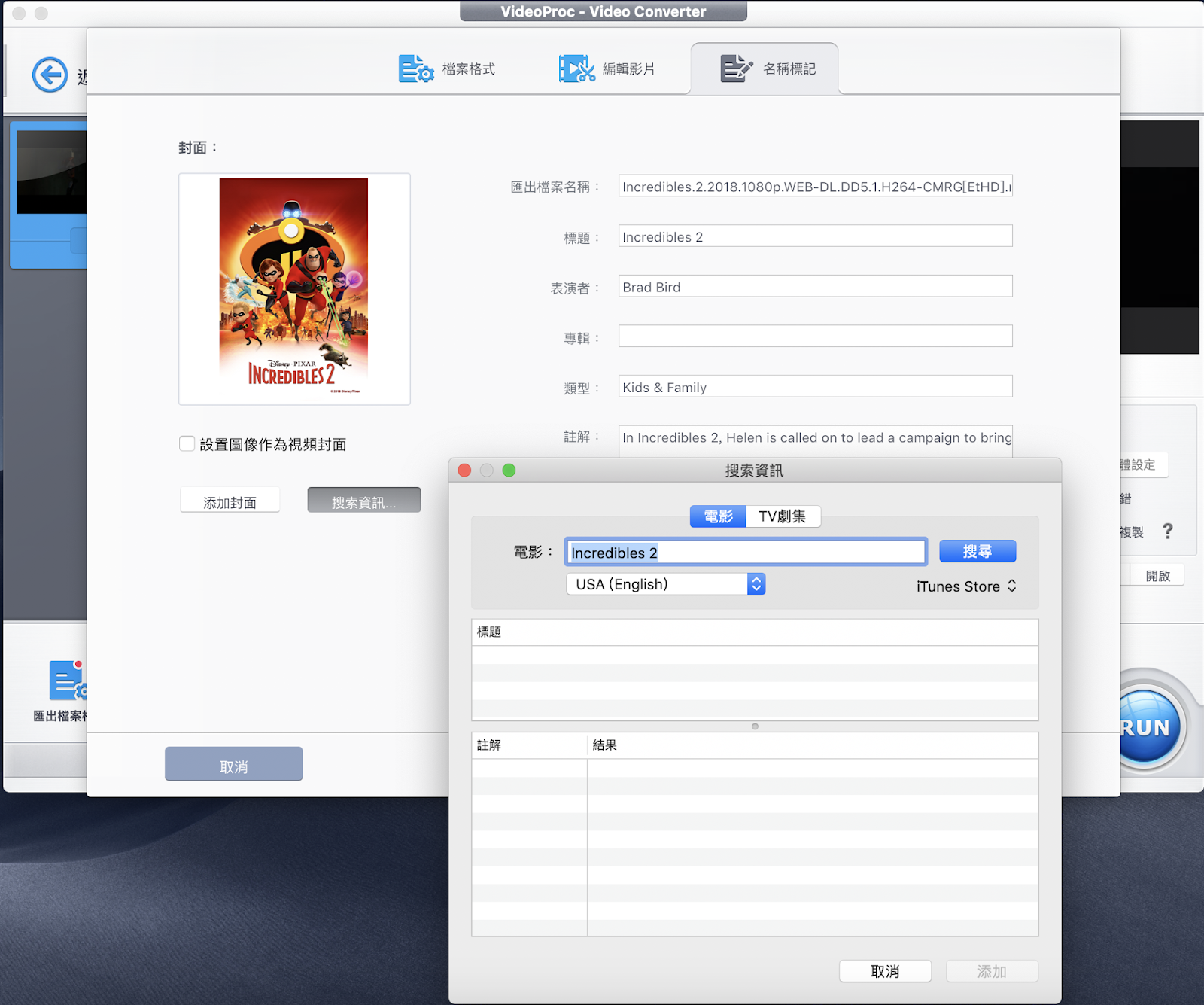Click the blue back arrow icon
The height and width of the screenshot is (1005, 1204).
click(50, 75)
